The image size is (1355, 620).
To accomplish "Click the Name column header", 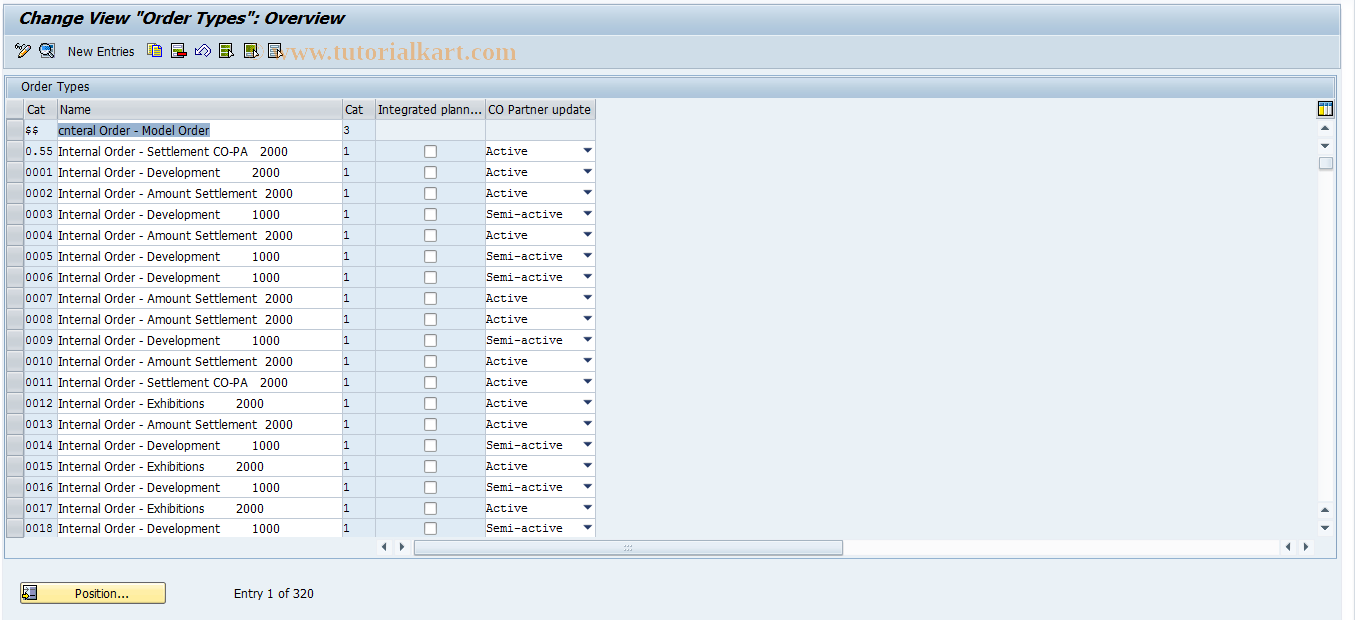I will coord(199,110).
